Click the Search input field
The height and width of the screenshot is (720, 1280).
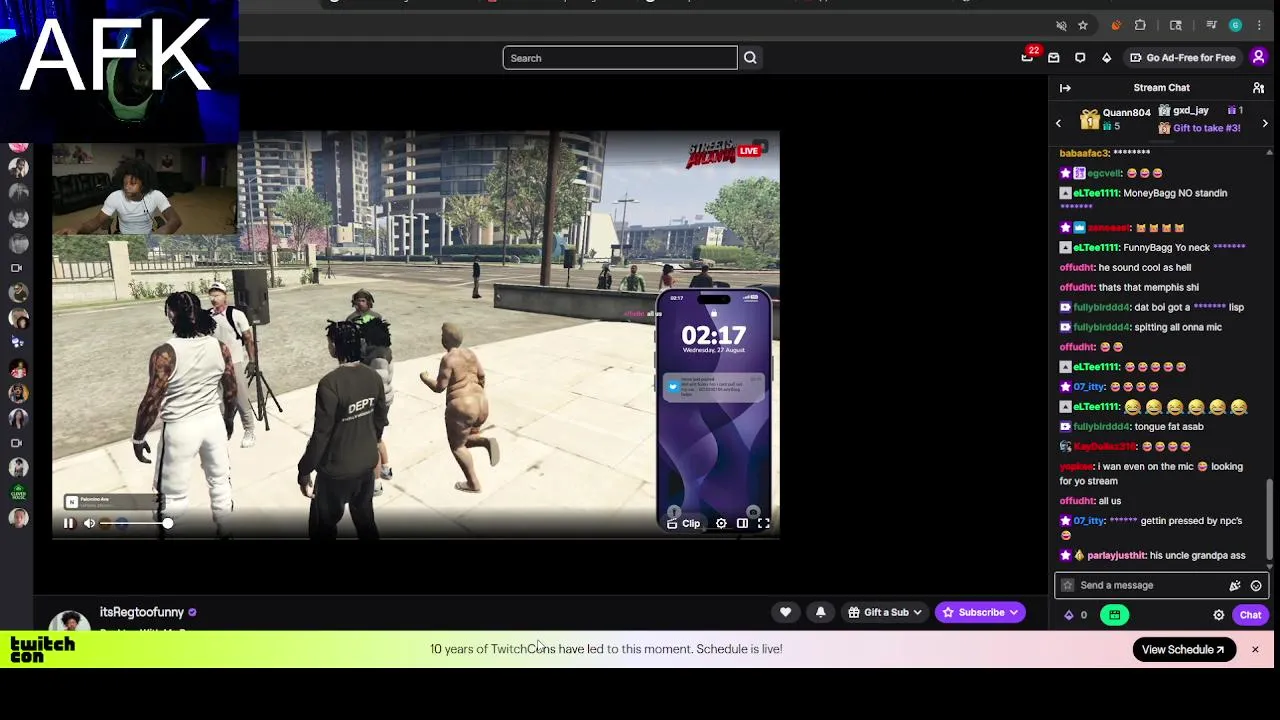(x=620, y=58)
